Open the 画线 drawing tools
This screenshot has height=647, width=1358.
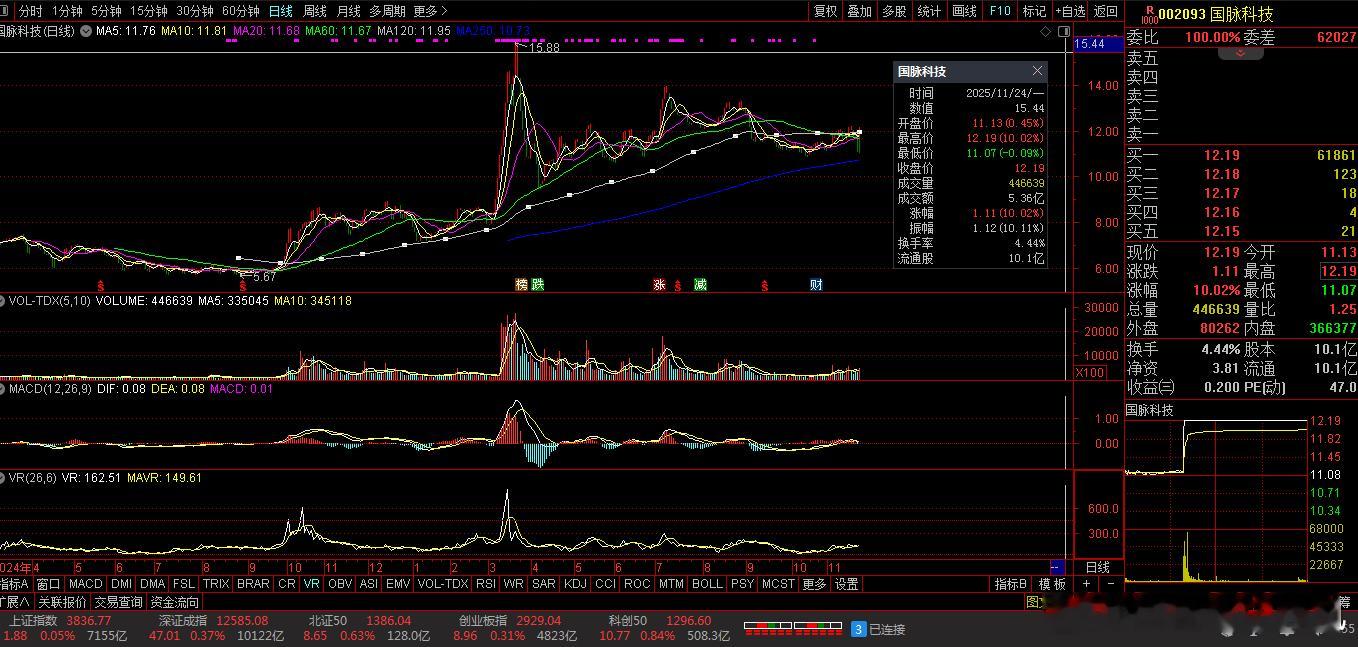[964, 11]
